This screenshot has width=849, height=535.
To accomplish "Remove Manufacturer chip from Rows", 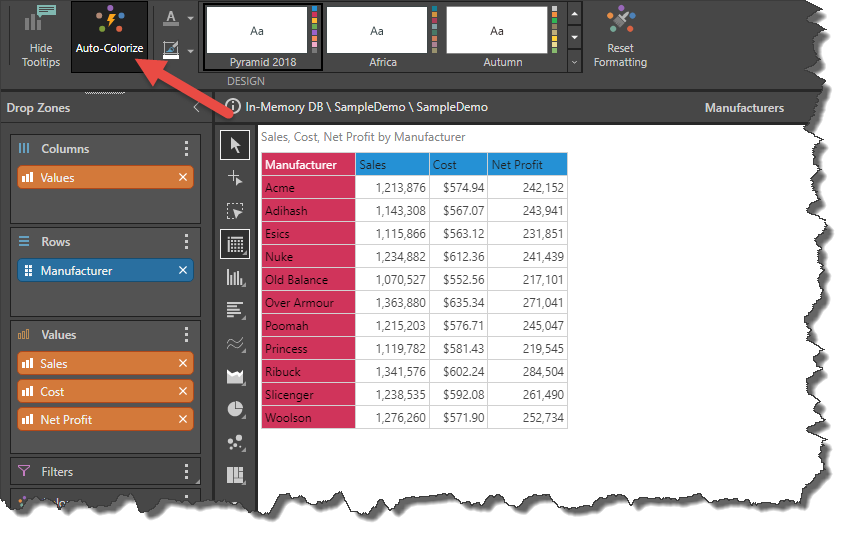I will (183, 270).
